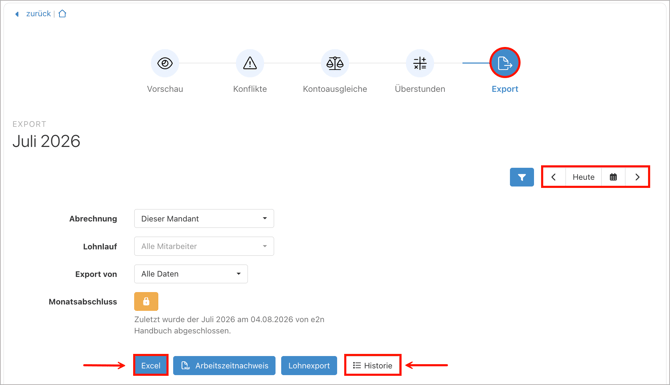Open the blue filter button
The height and width of the screenshot is (385, 670).
[522, 177]
